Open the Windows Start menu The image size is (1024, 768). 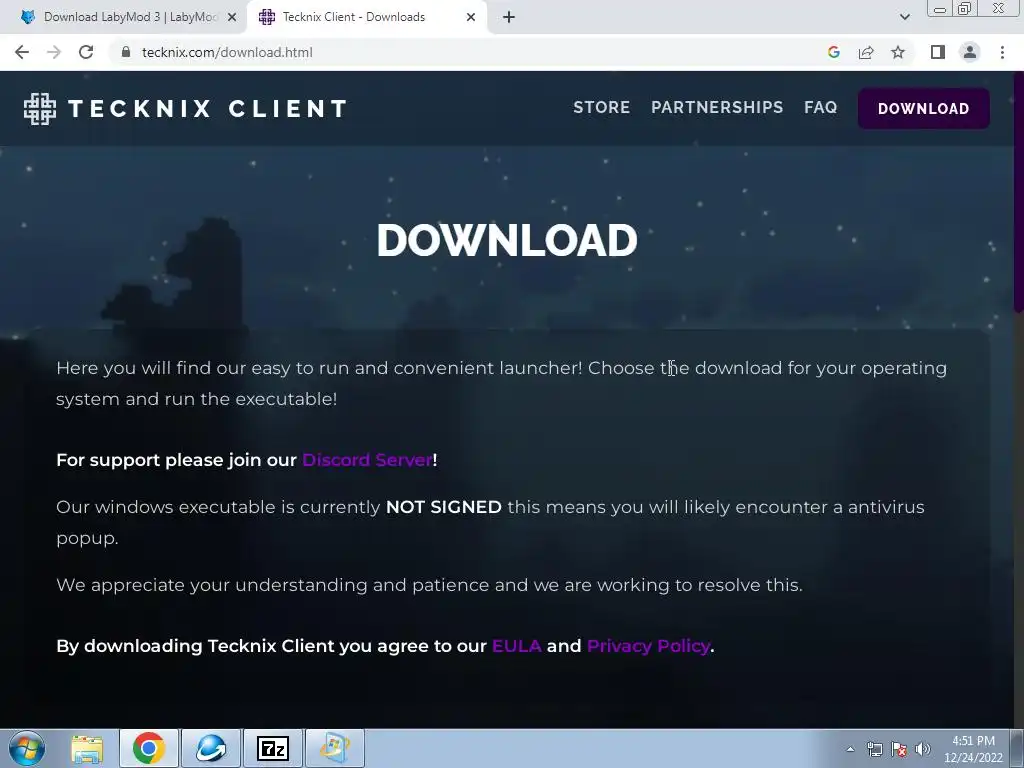click(26, 748)
